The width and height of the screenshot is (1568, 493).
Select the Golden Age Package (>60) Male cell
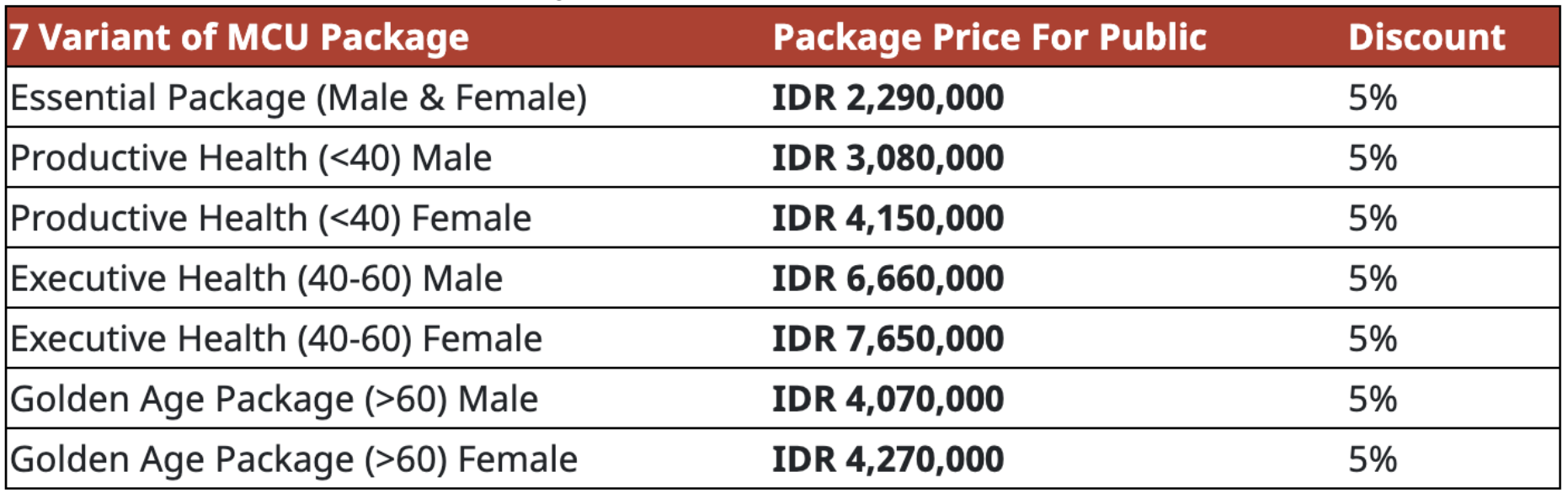275,400
